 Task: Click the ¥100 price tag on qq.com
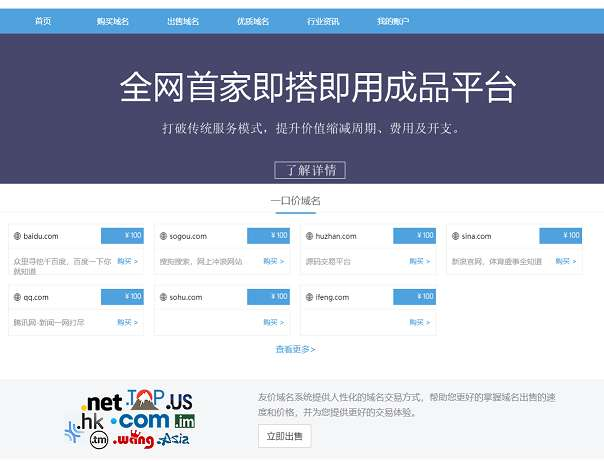[122, 297]
